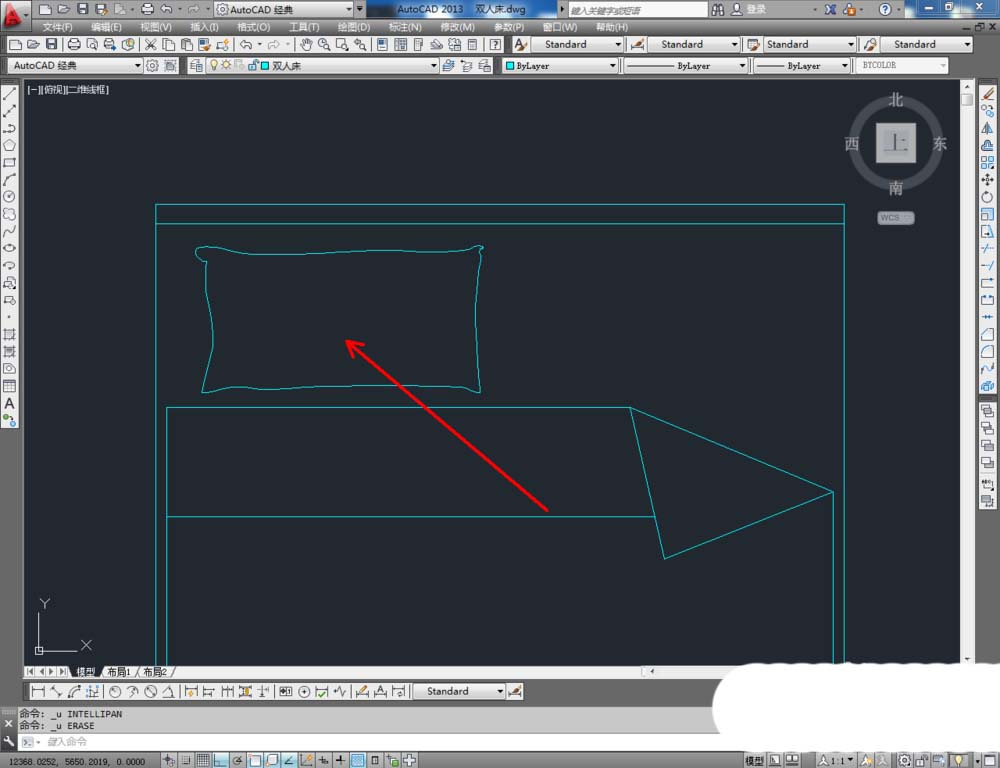
Task: Activate the Pan hand tool
Action: click(x=306, y=44)
